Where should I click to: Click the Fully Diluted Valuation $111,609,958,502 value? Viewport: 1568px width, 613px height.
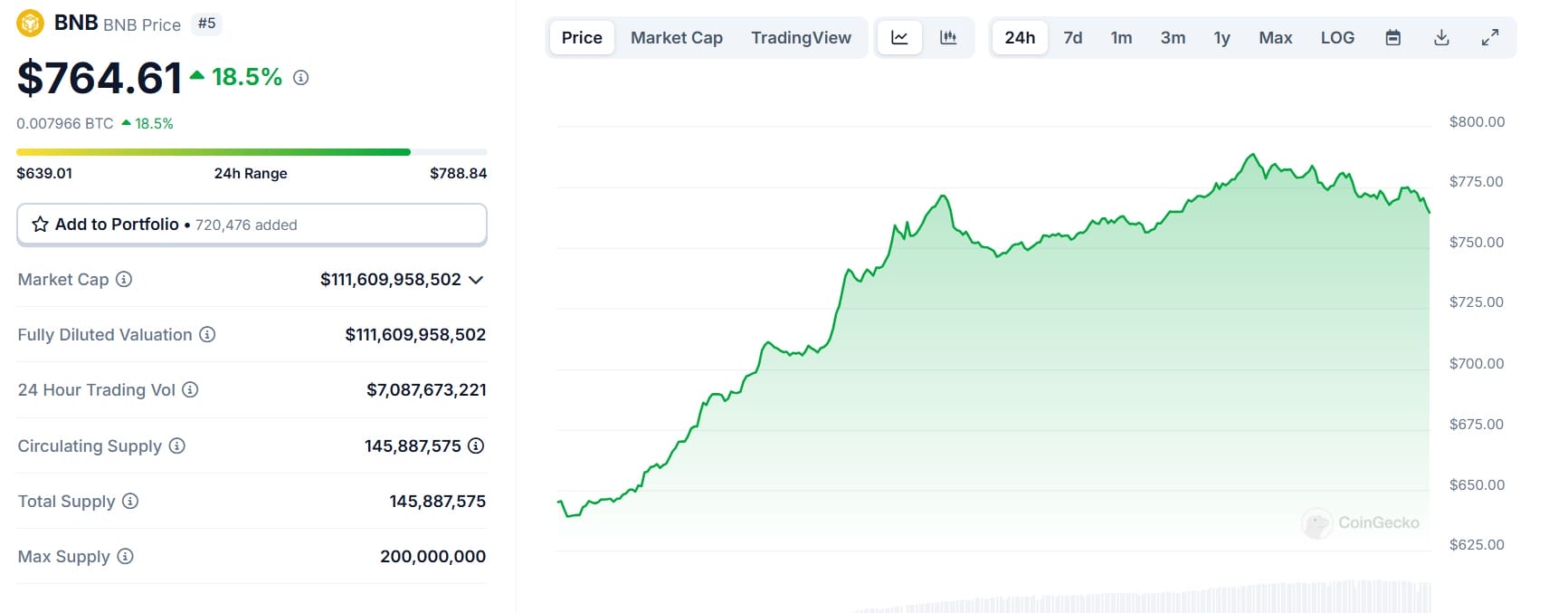pos(415,335)
